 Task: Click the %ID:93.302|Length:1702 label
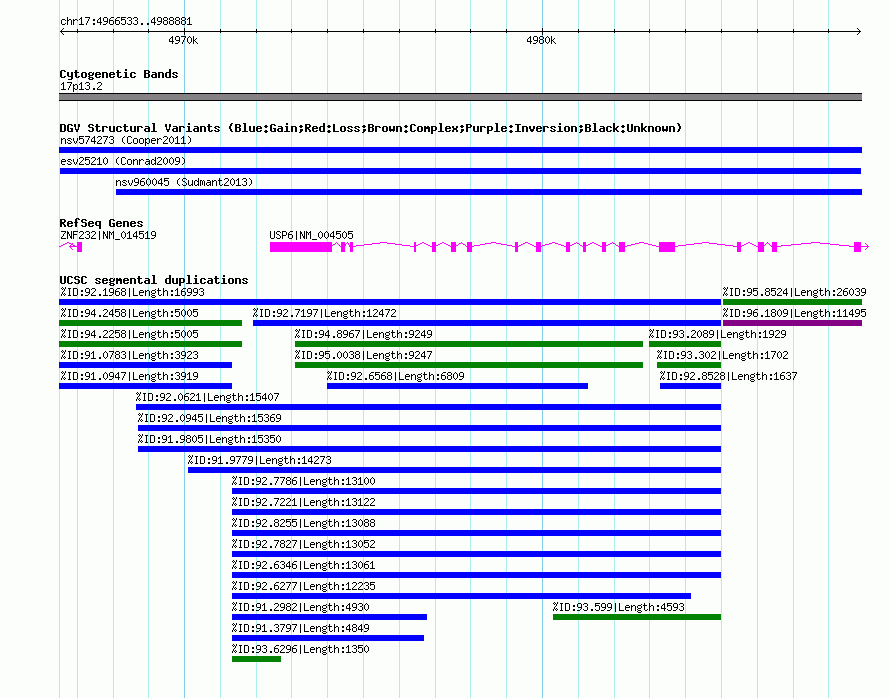[723, 355]
